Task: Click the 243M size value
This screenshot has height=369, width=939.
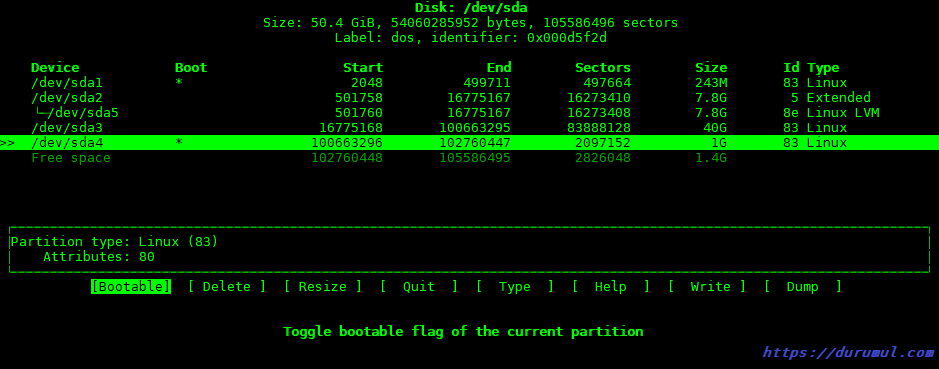Action: [711, 83]
